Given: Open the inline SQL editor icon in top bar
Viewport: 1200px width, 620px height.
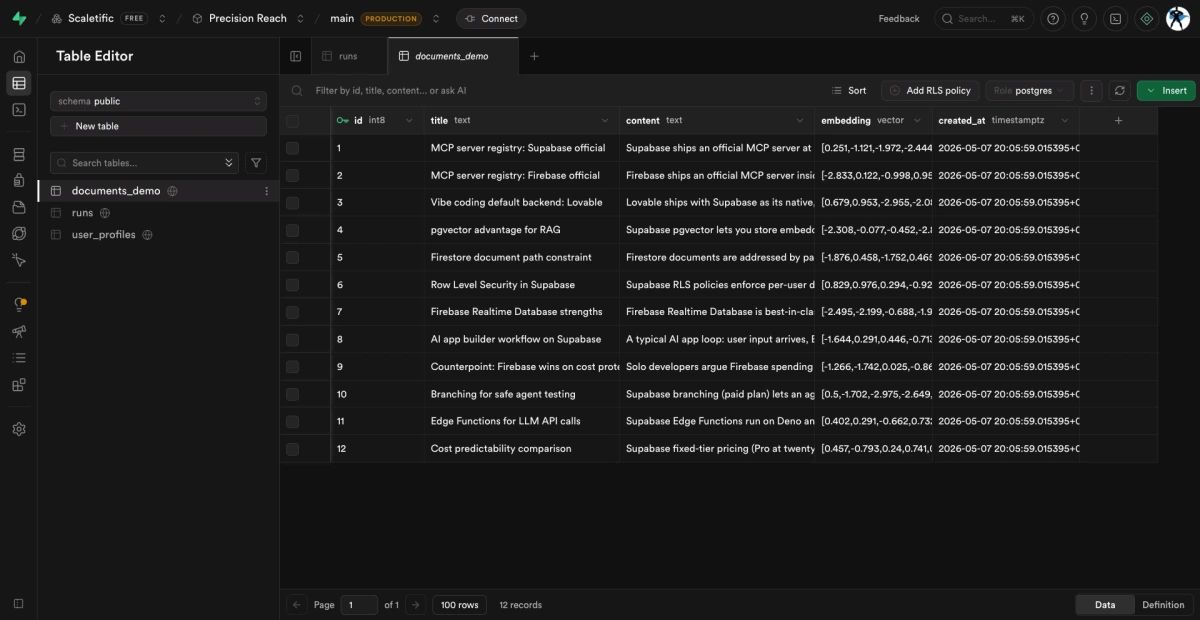Looking at the screenshot, I should tap(1116, 18).
